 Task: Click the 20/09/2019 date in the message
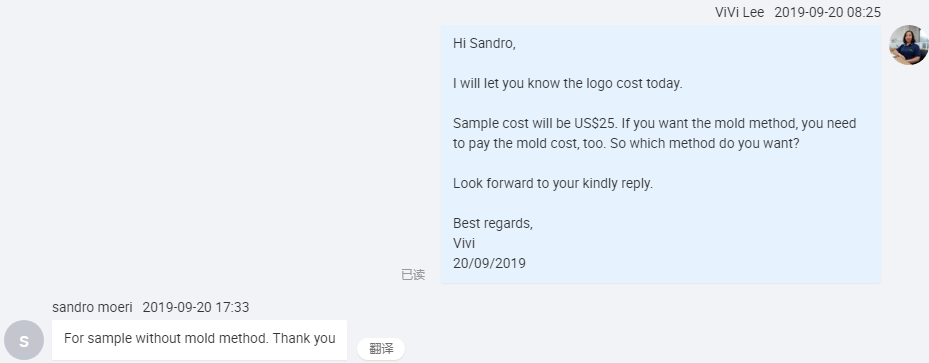click(x=489, y=264)
